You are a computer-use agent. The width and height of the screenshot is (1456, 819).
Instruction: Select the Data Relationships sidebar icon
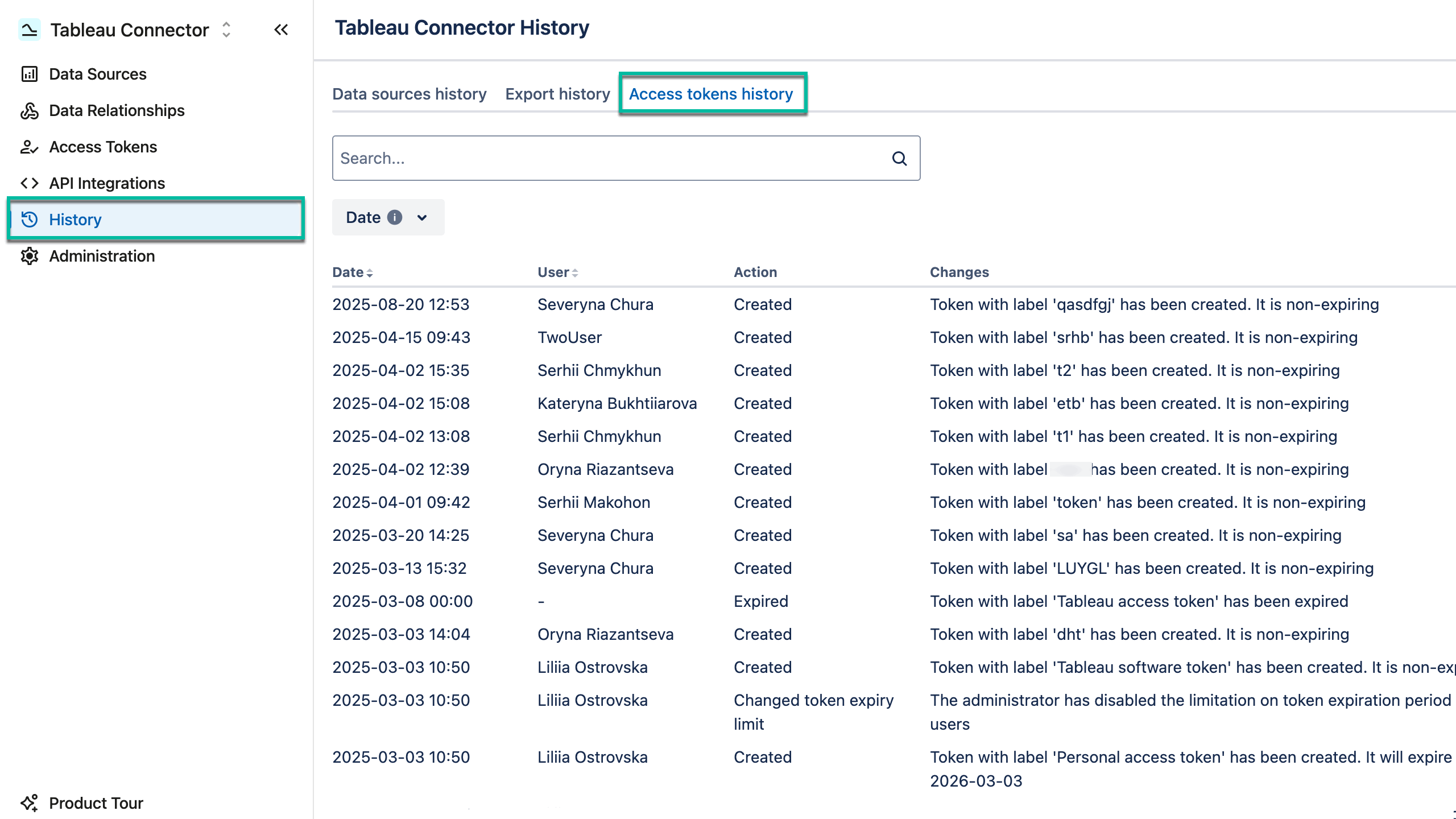click(x=30, y=110)
